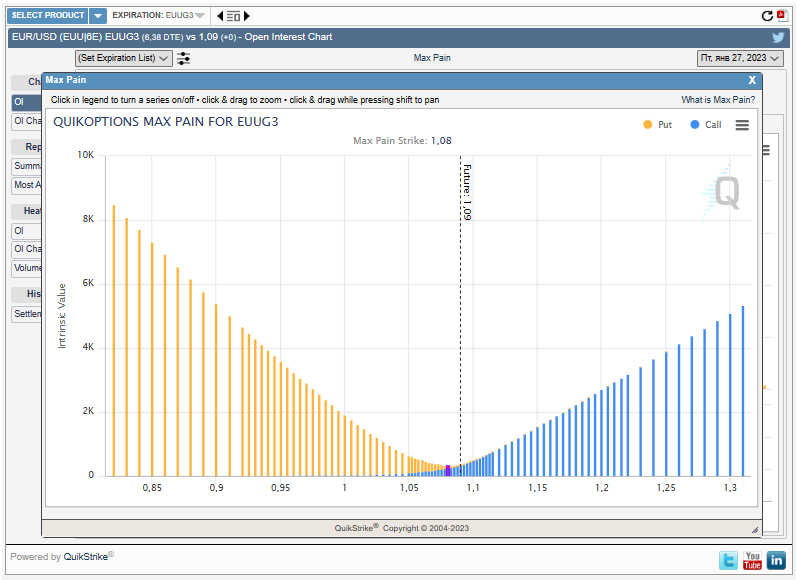Toggle the Call series in legend
This screenshot has height=580, width=797.
click(706, 125)
